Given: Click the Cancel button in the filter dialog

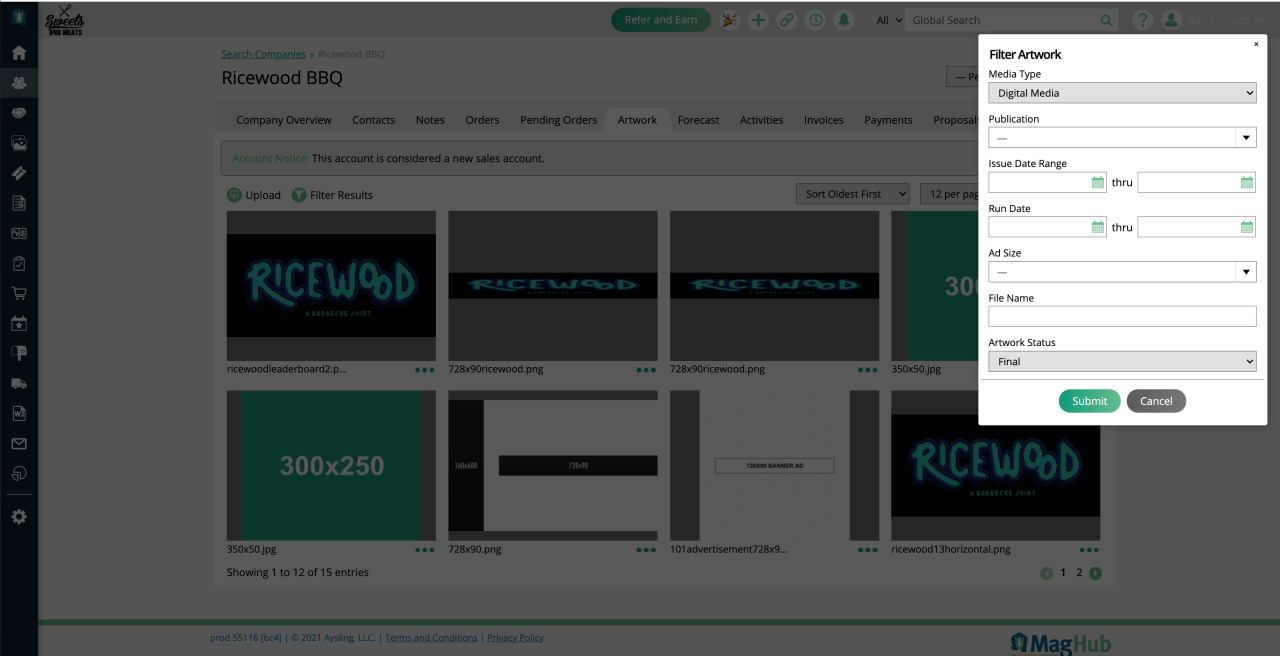Looking at the screenshot, I should tap(1156, 401).
